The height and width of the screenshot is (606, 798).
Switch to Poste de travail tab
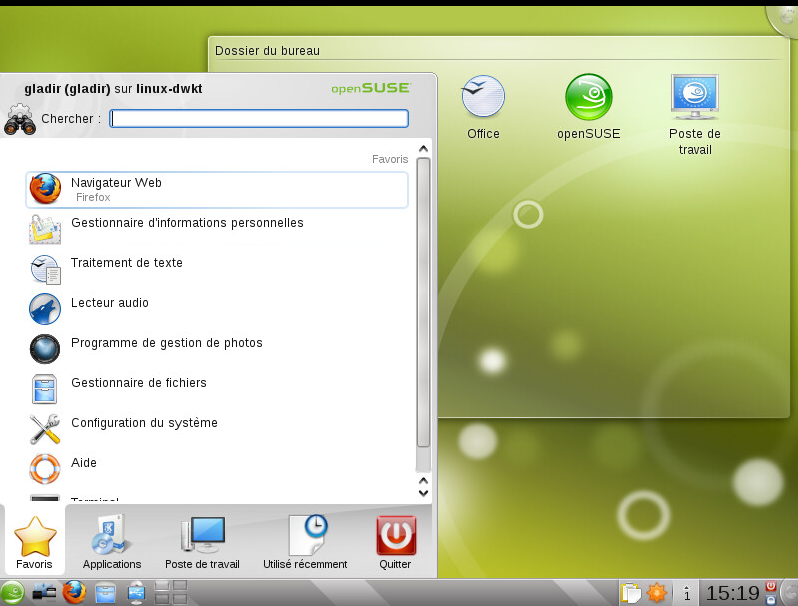(x=202, y=542)
